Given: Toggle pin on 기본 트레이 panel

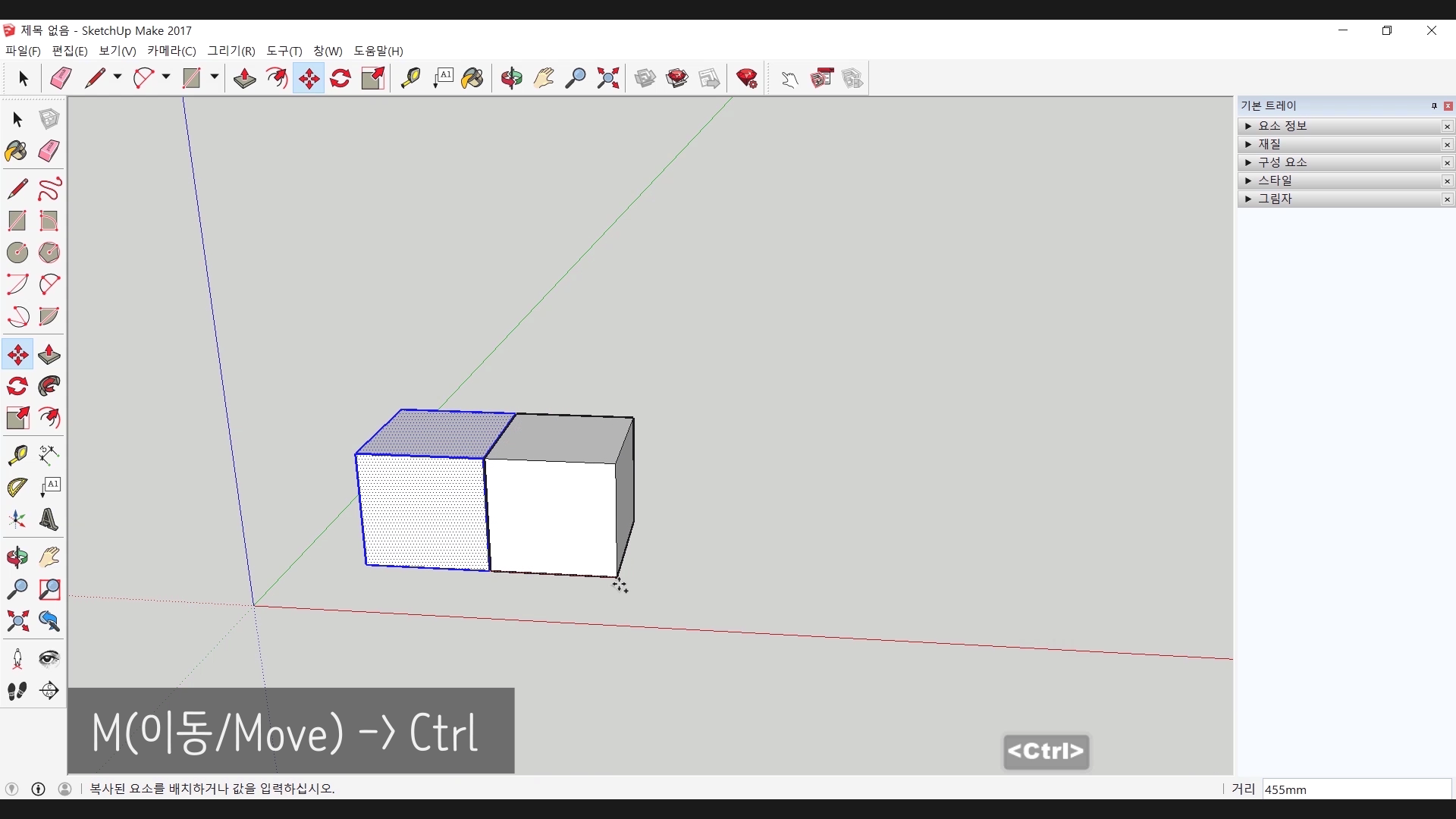Looking at the screenshot, I should pyautogui.click(x=1434, y=106).
